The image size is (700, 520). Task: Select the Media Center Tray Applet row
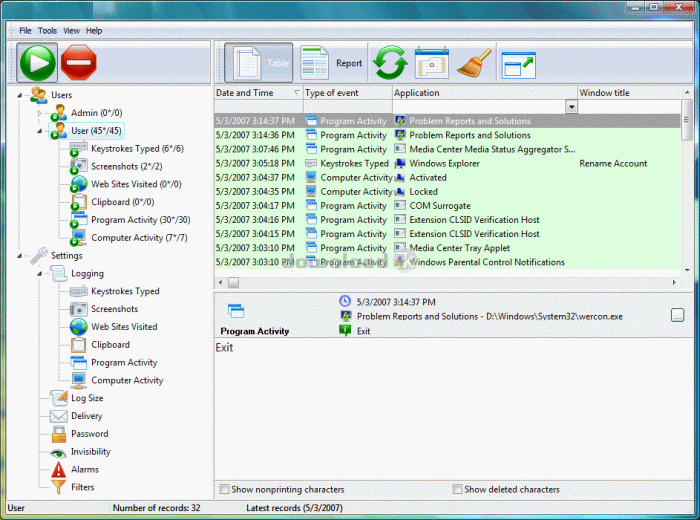tap(448, 248)
